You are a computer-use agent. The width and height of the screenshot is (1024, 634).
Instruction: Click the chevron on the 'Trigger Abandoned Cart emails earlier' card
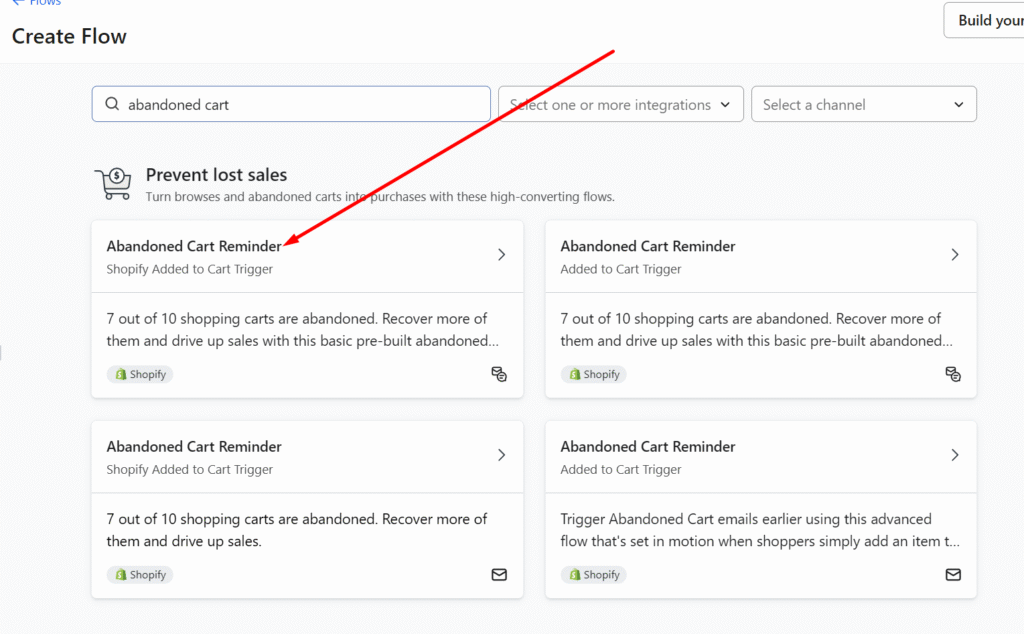pyautogui.click(x=955, y=455)
